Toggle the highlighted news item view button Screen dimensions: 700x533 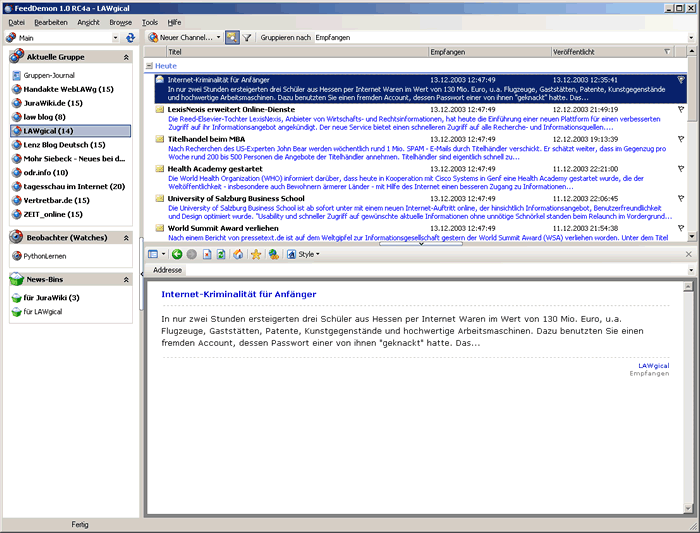coord(231,37)
